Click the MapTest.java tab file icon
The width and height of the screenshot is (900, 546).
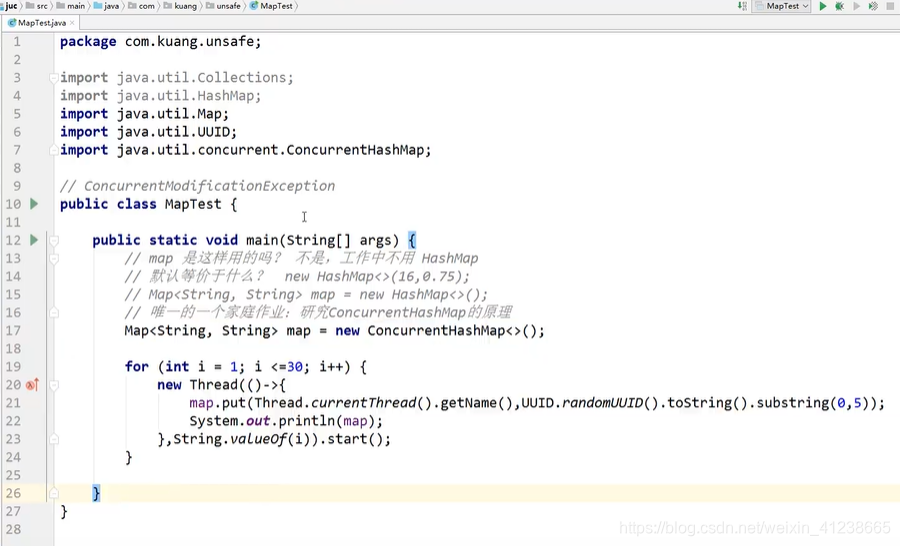11,23
